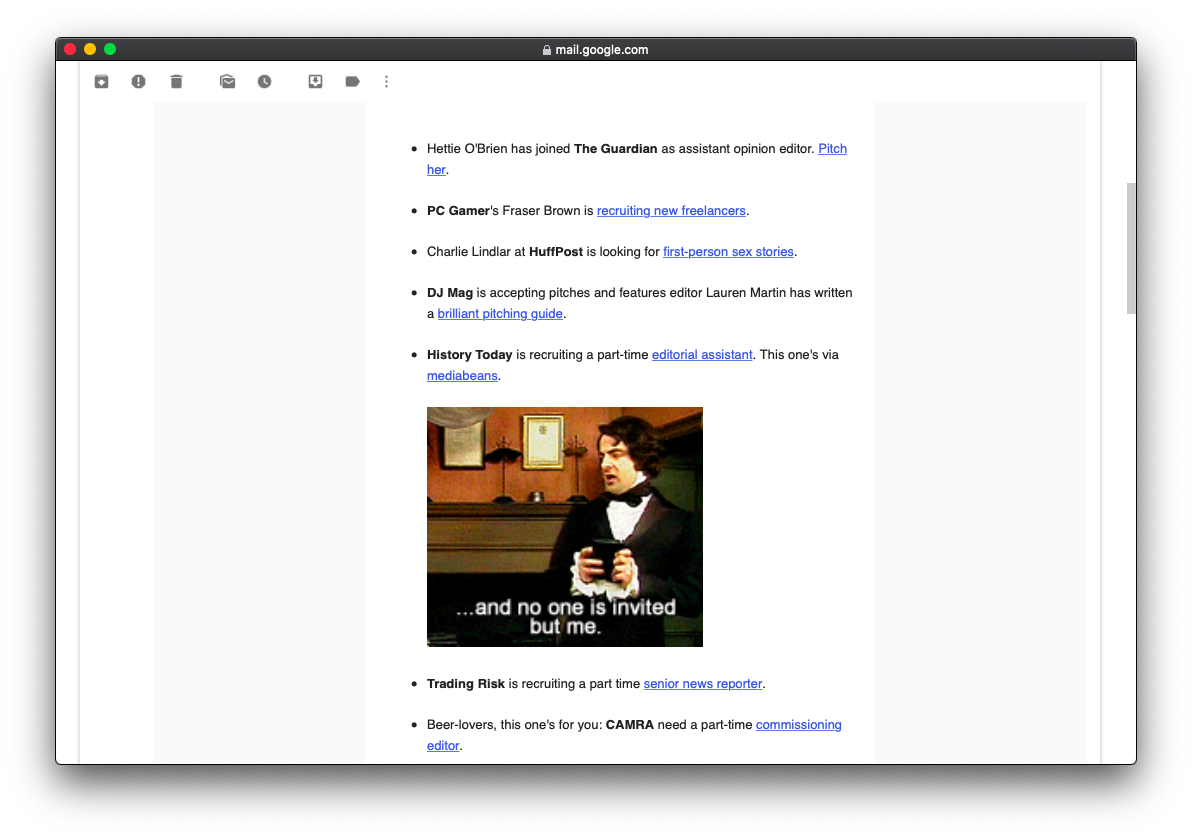This screenshot has width=1192, height=838.
Task: Close the browser window with the red button
Action: tap(70, 49)
